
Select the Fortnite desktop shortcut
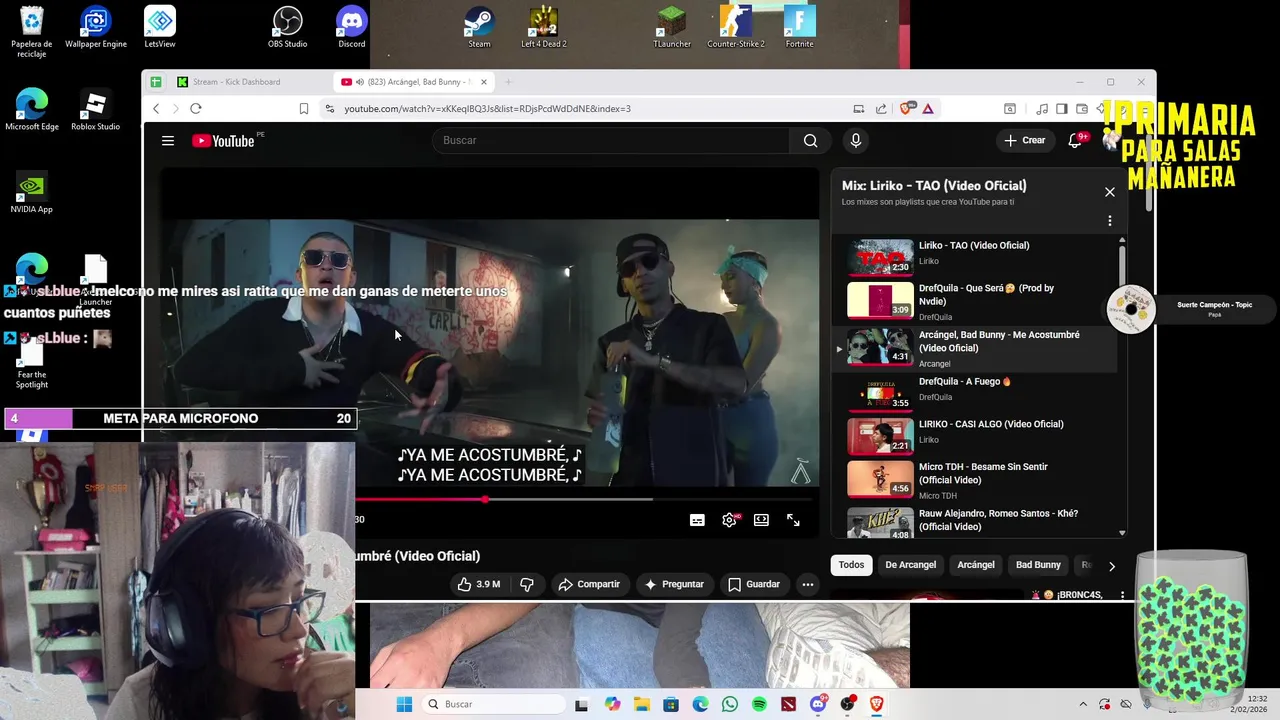[x=800, y=28]
